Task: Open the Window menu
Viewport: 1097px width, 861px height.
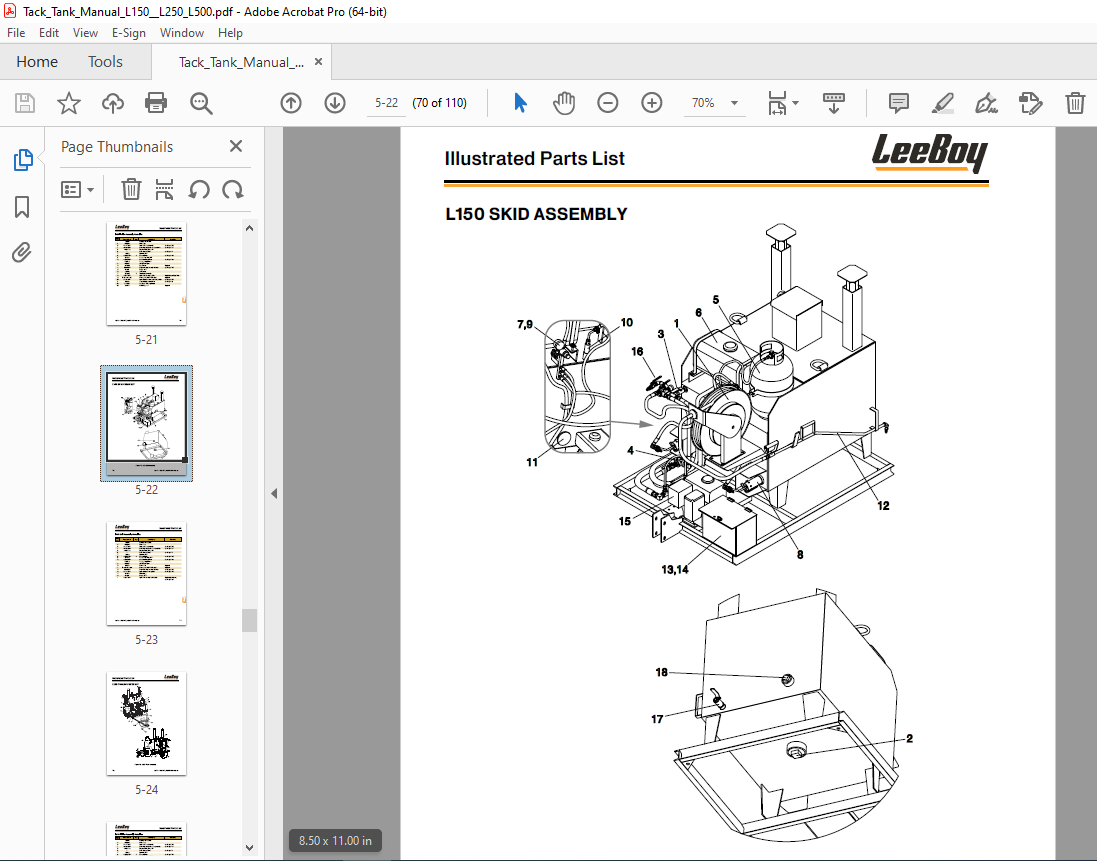Action: click(x=182, y=33)
